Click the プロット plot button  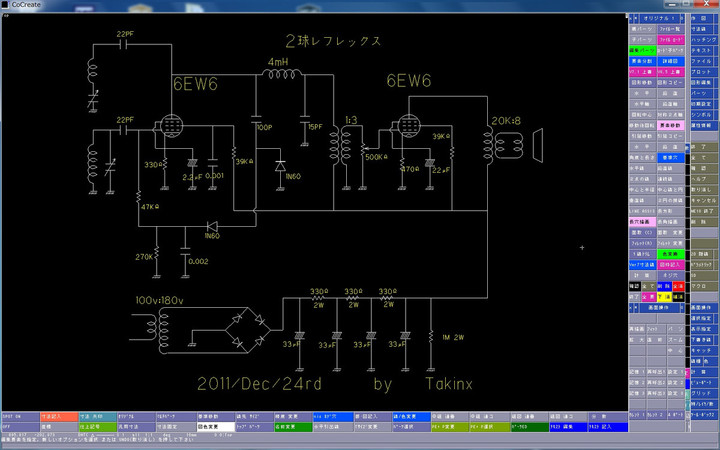[x=703, y=72]
